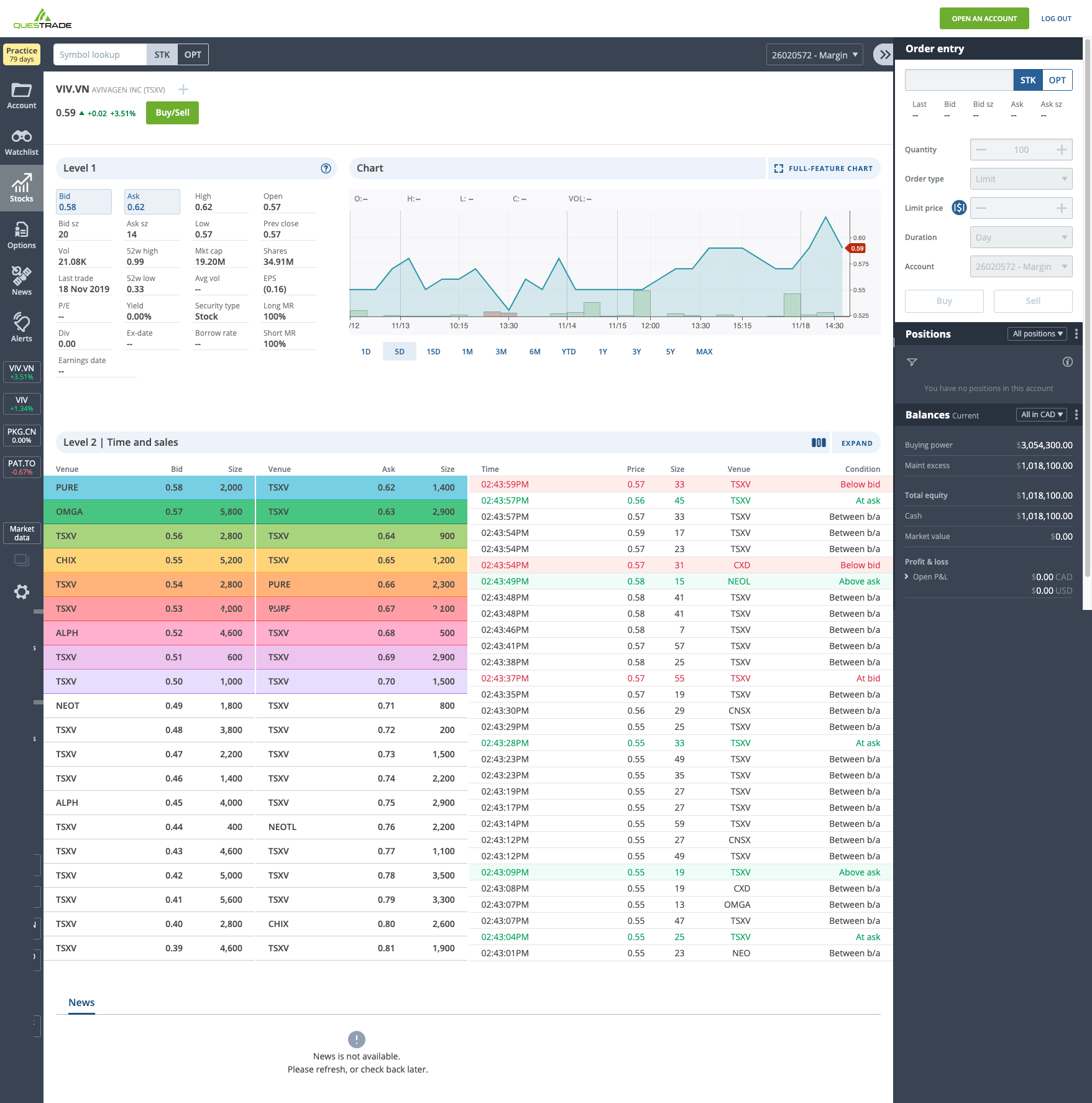Screen dimensions: 1092x1103
Task: Click the window icon below Market data
Action: [22, 560]
